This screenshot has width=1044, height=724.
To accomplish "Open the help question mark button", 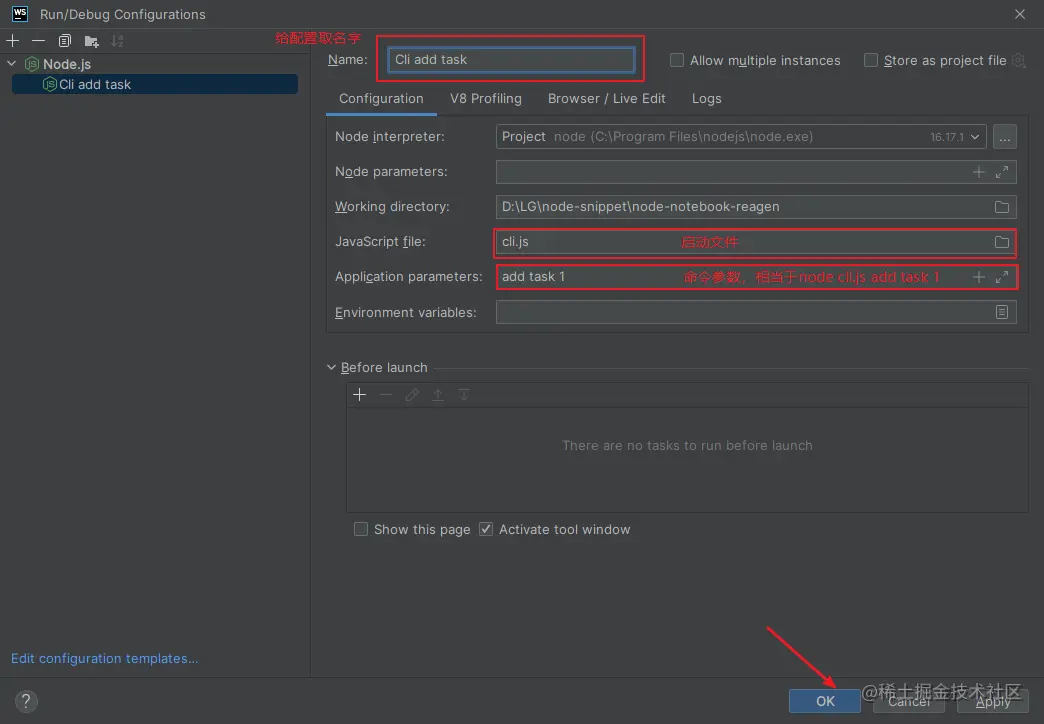I will 26,701.
